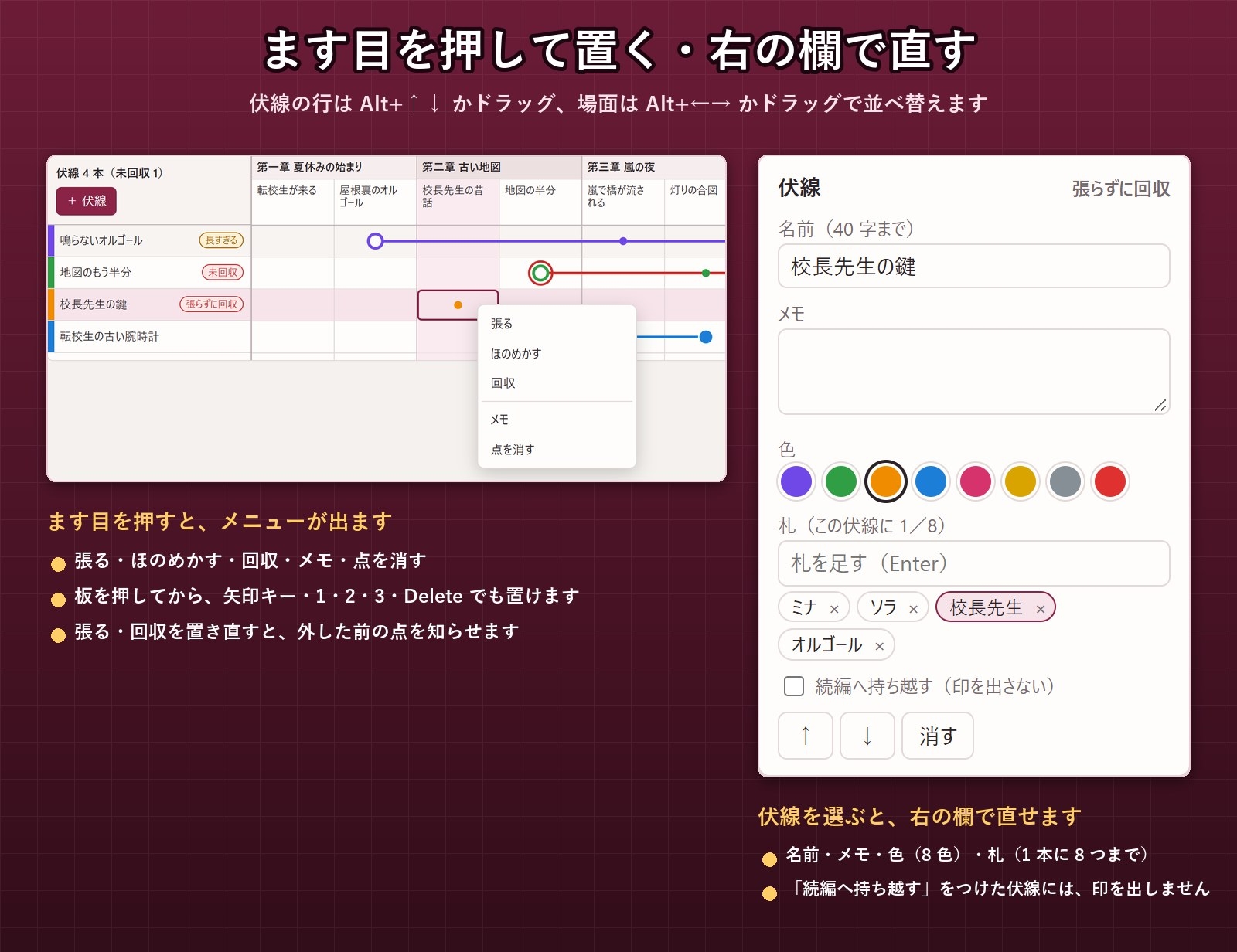Click the orange dot in the selected cell
The height and width of the screenshot is (952, 1237).
tap(458, 305)
